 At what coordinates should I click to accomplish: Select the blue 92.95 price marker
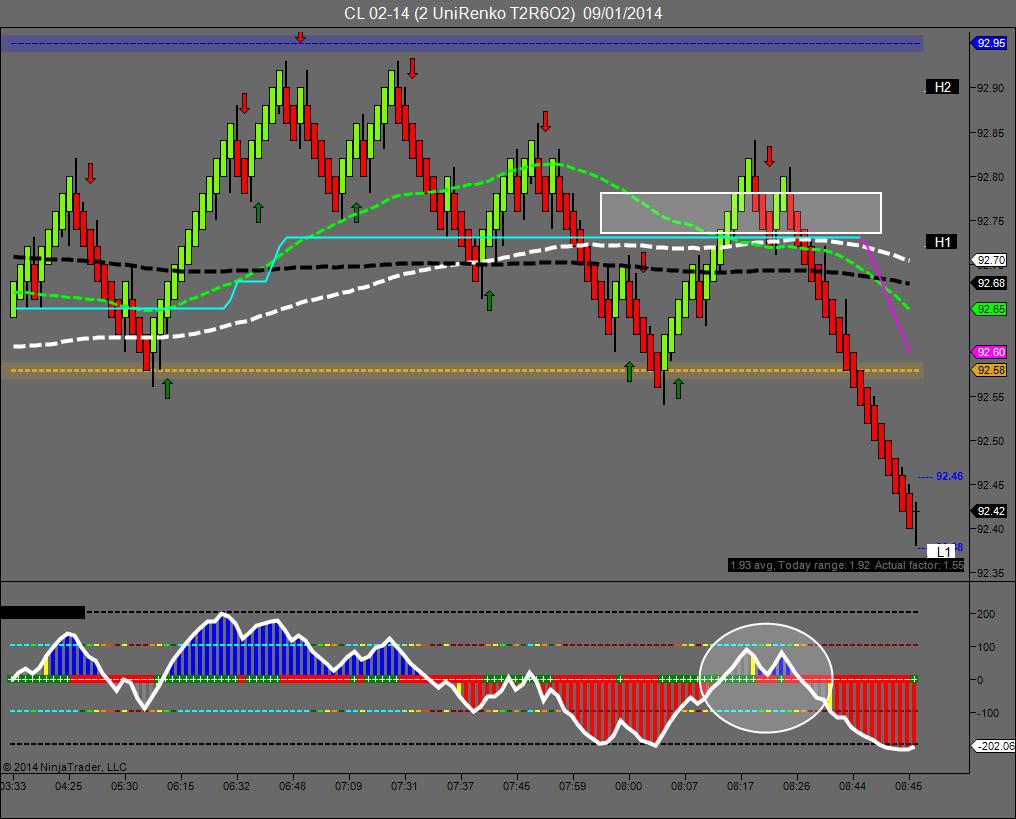tap(989, 43)
